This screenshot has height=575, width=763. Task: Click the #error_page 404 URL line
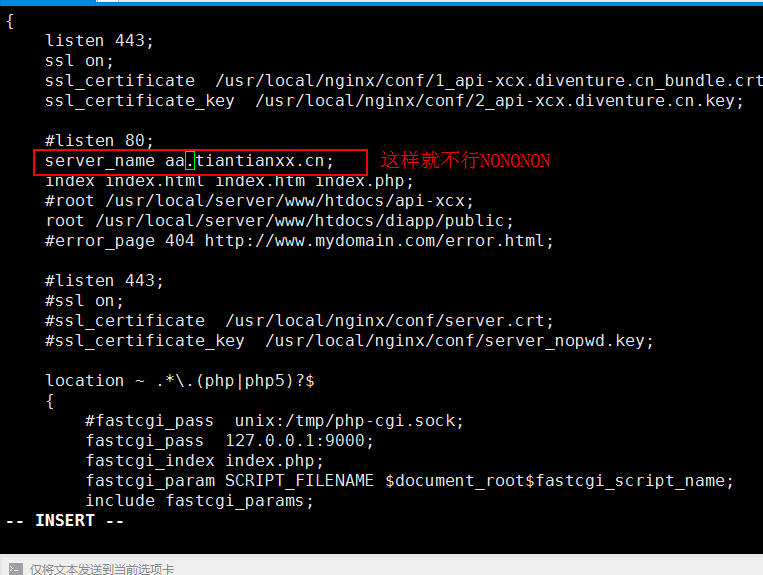(x=299, y=241)
